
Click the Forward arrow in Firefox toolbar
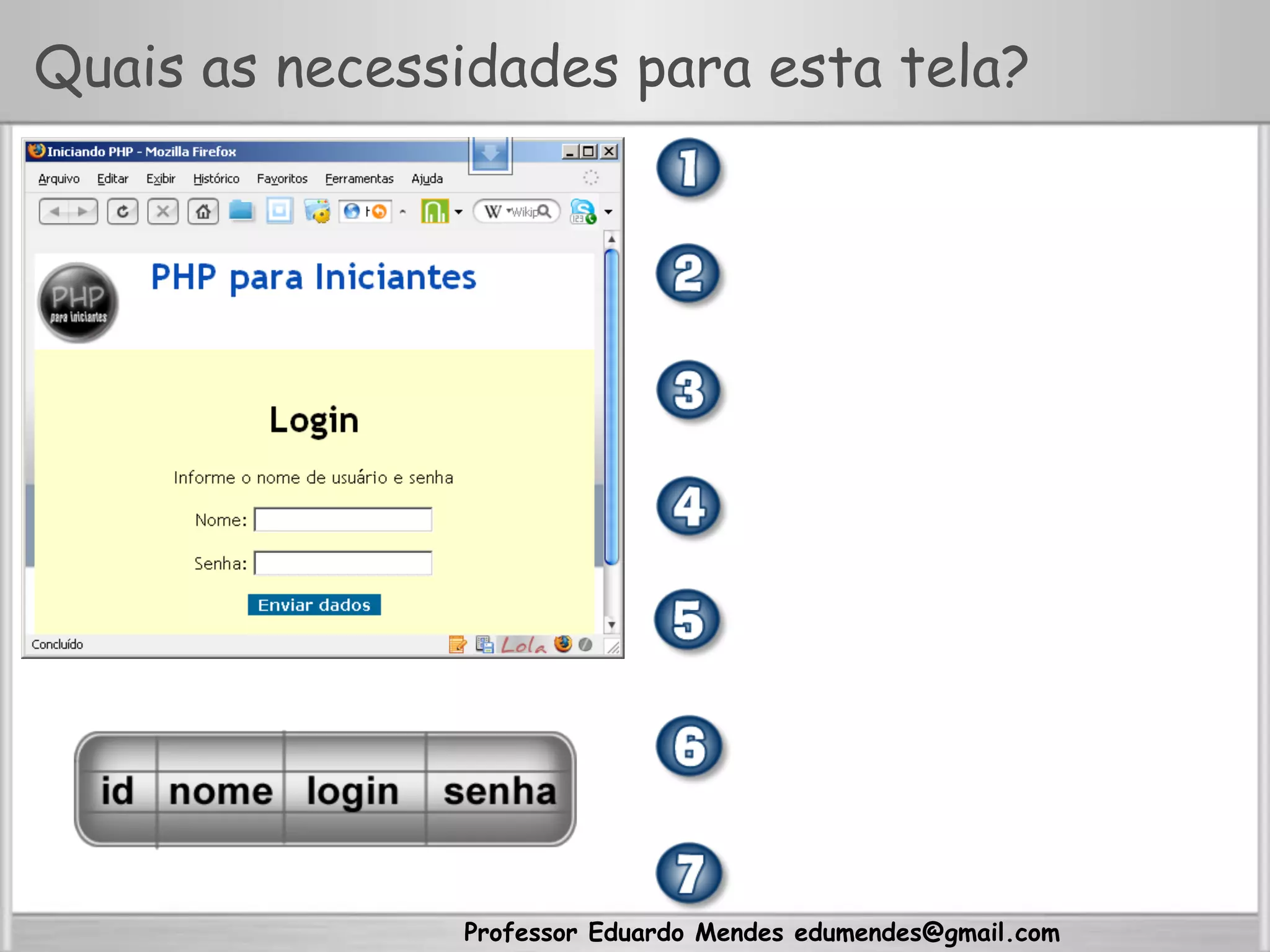[82, 211]
